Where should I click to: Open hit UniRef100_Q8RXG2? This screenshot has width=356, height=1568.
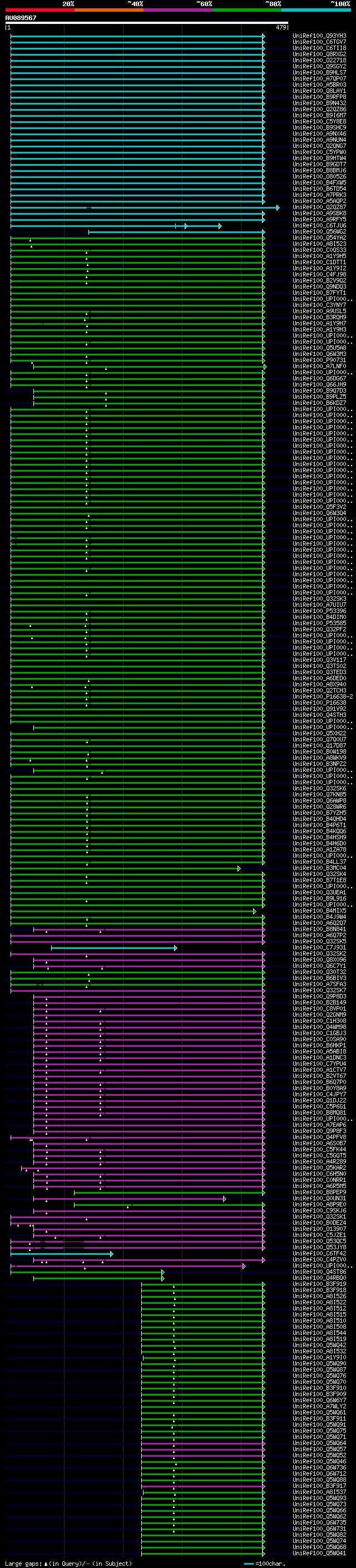[x=319, y=54]
